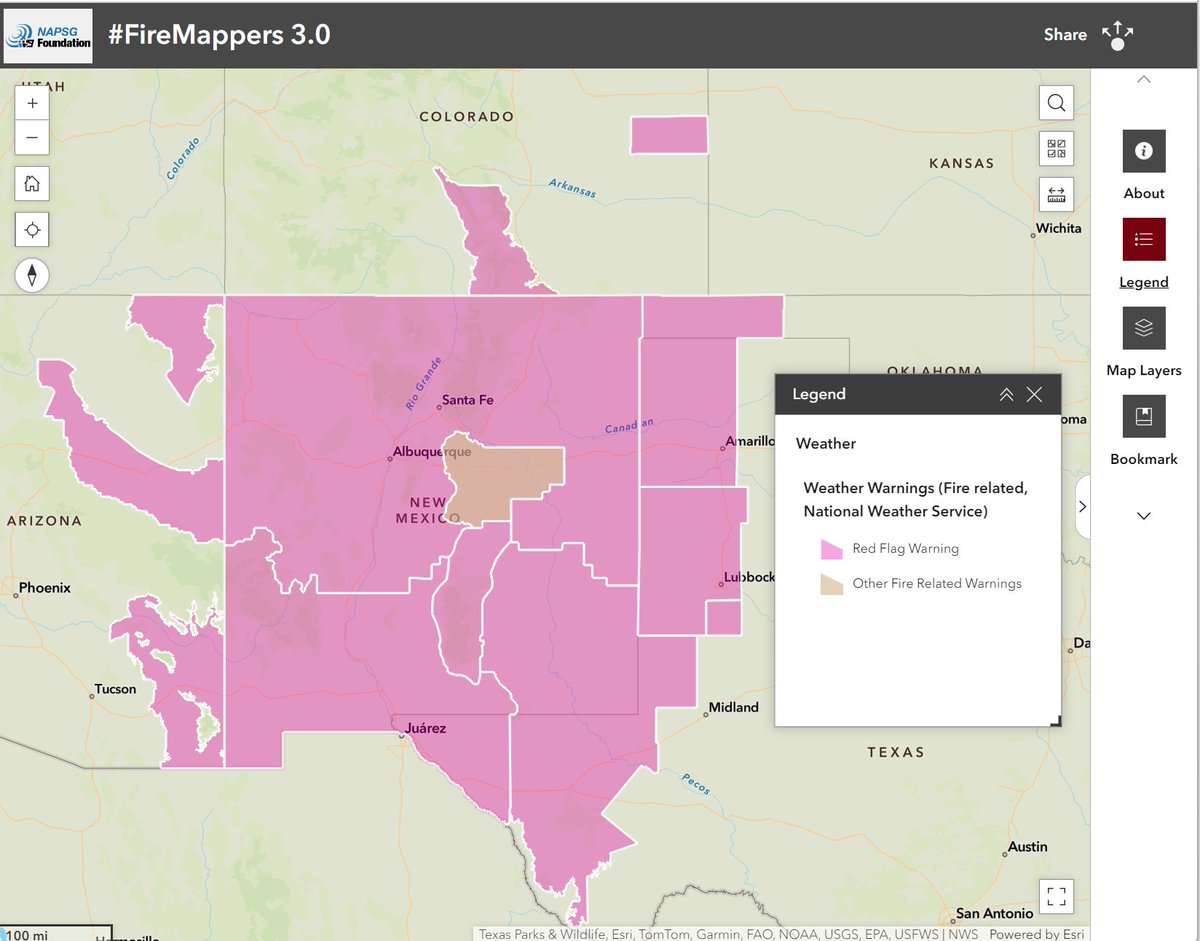Open the Bookmark panel

click(x=1144, y=416)
